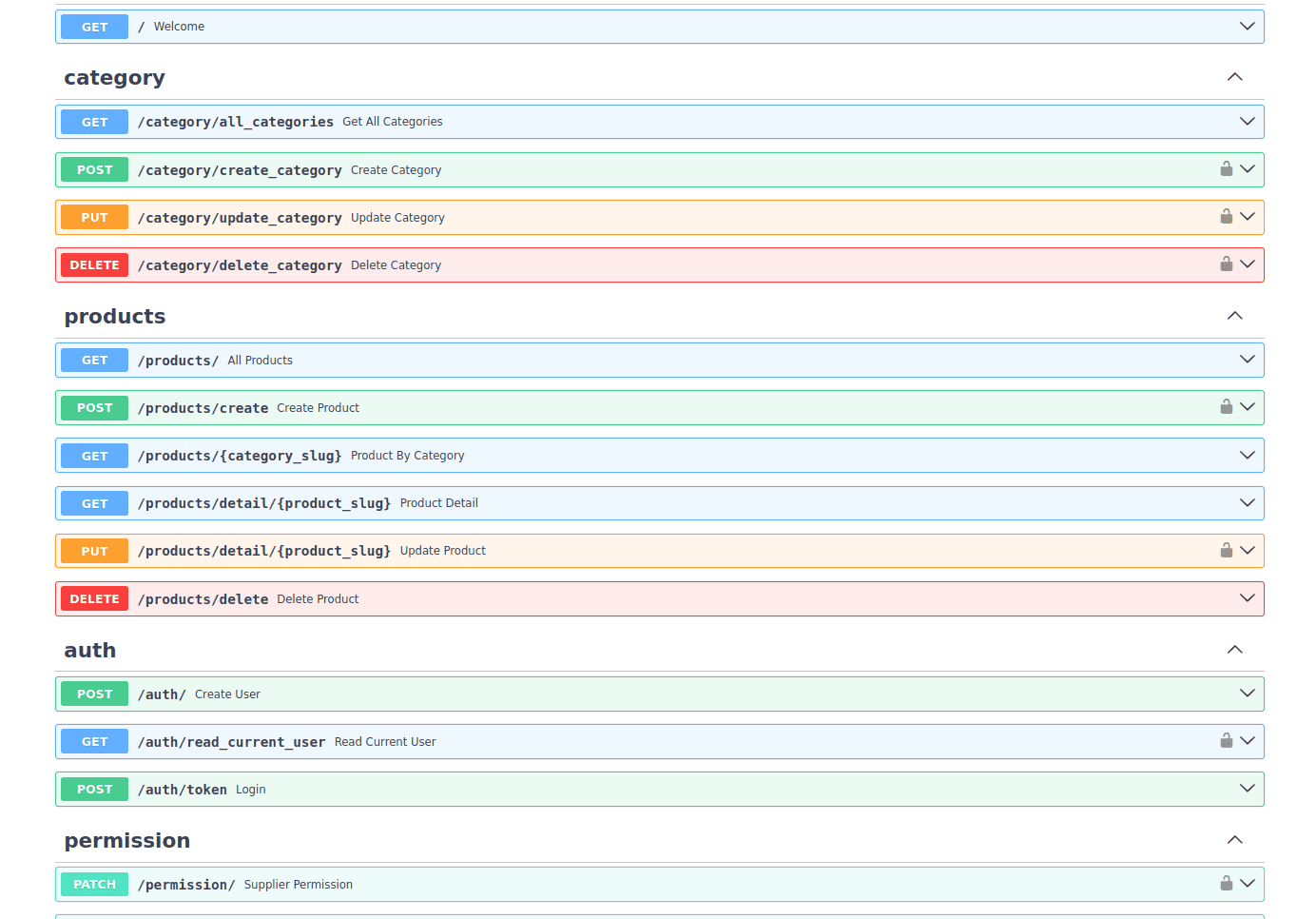Click lock icon on Update Category endpoint
Screen dimensions: 1316x919
(x=1226, y=217)
